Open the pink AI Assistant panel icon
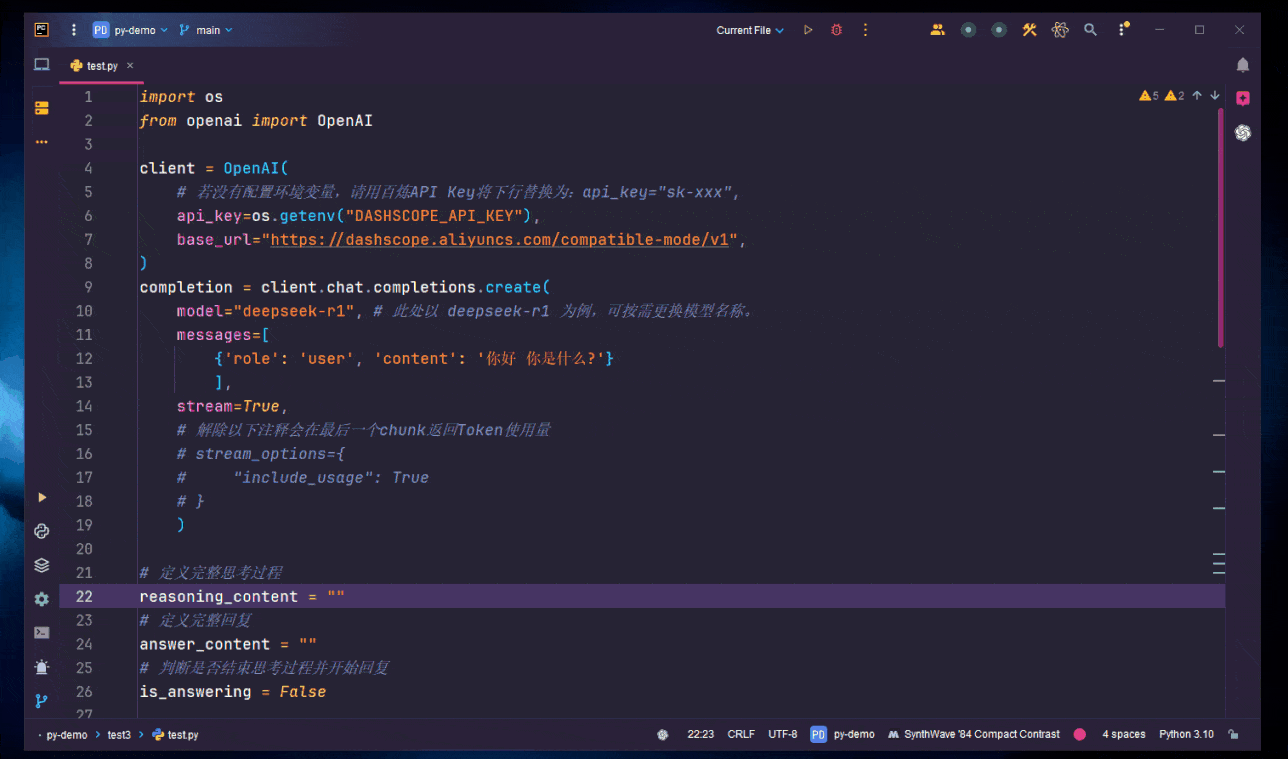The width and height of the screenshot is (1288, 759). (x=1243, y=98)
